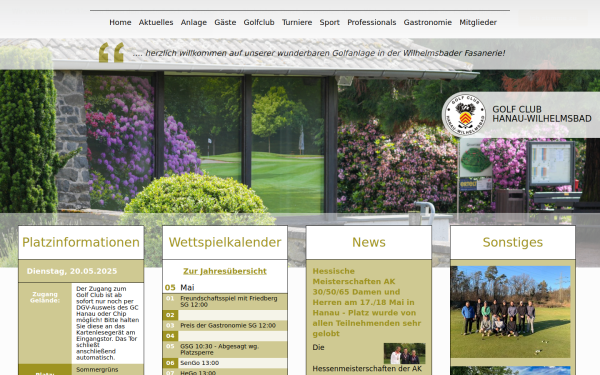Open the Professionals menu
The image size is (600, 375).
pyautogui.click(x=372, y=22)
